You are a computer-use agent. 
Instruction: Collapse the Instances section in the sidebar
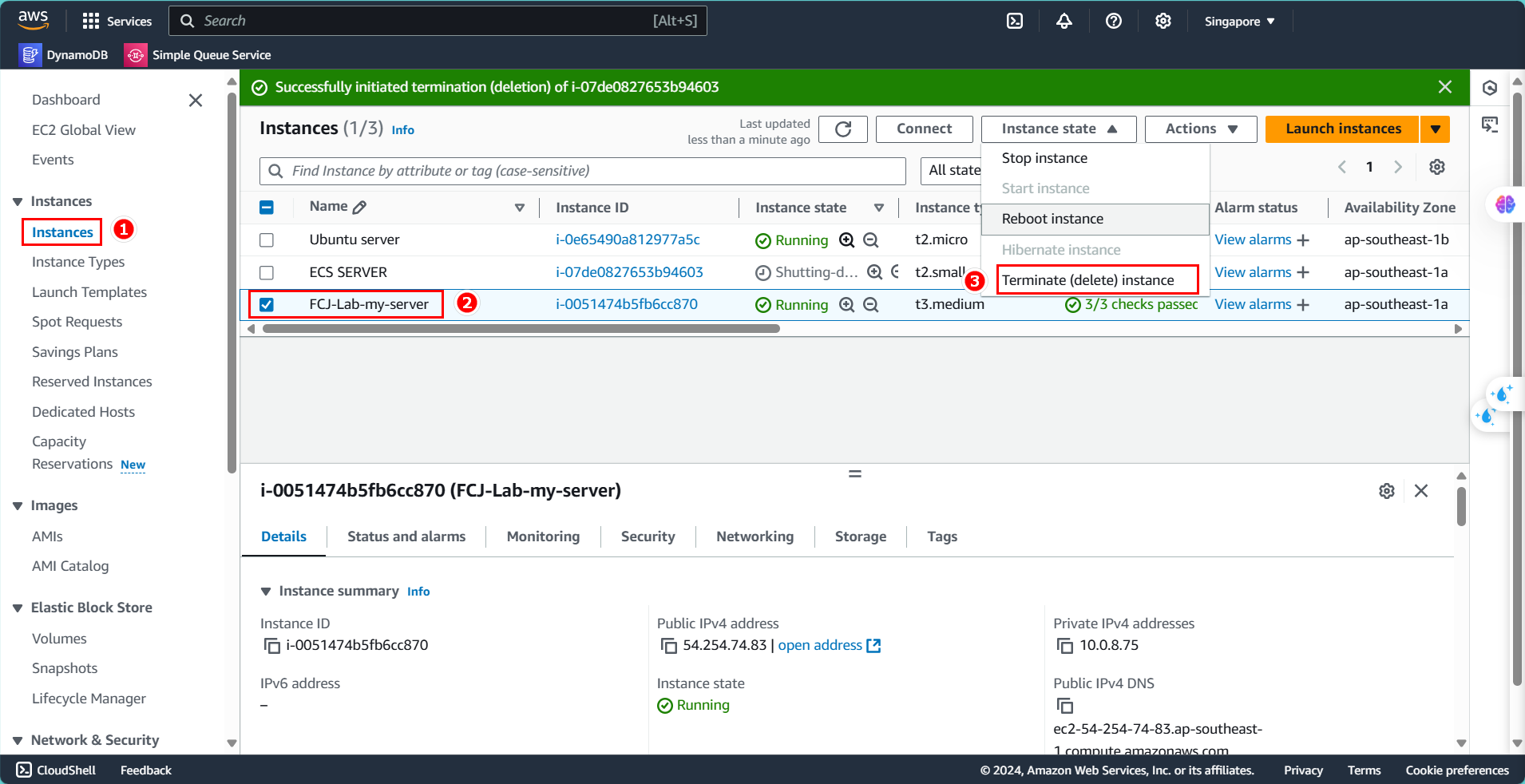tap(18, 202)
